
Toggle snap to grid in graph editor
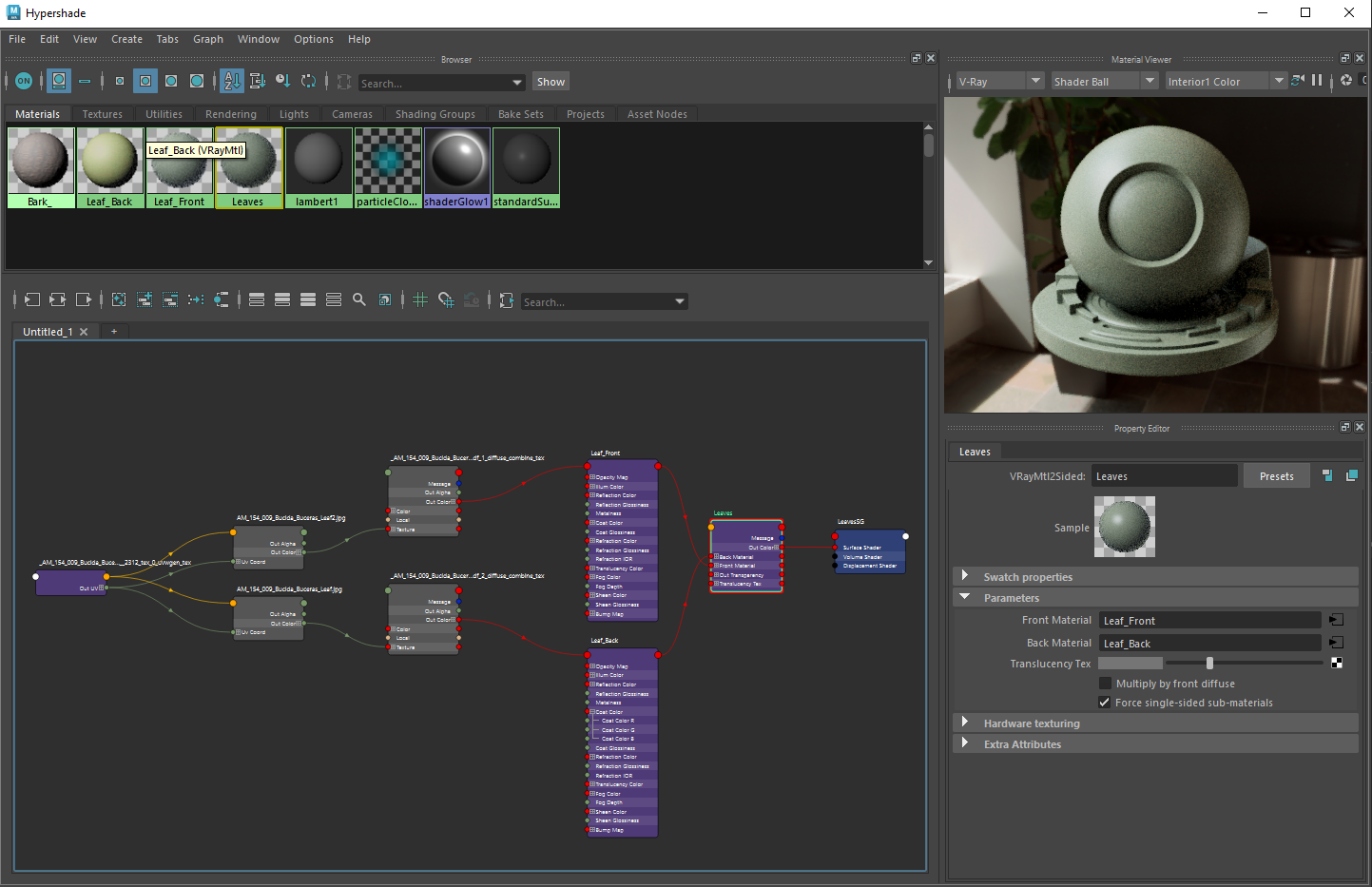point(446,299)
